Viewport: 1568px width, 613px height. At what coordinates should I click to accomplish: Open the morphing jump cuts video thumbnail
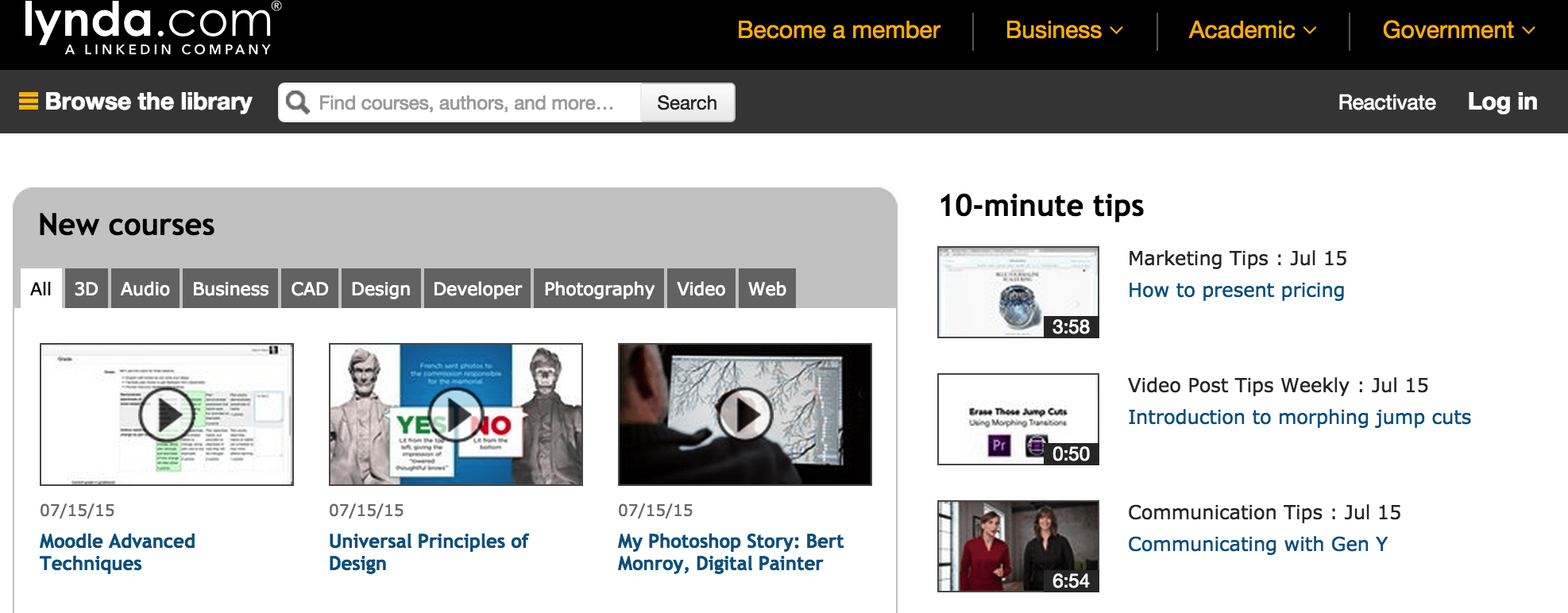[1018, 419]
